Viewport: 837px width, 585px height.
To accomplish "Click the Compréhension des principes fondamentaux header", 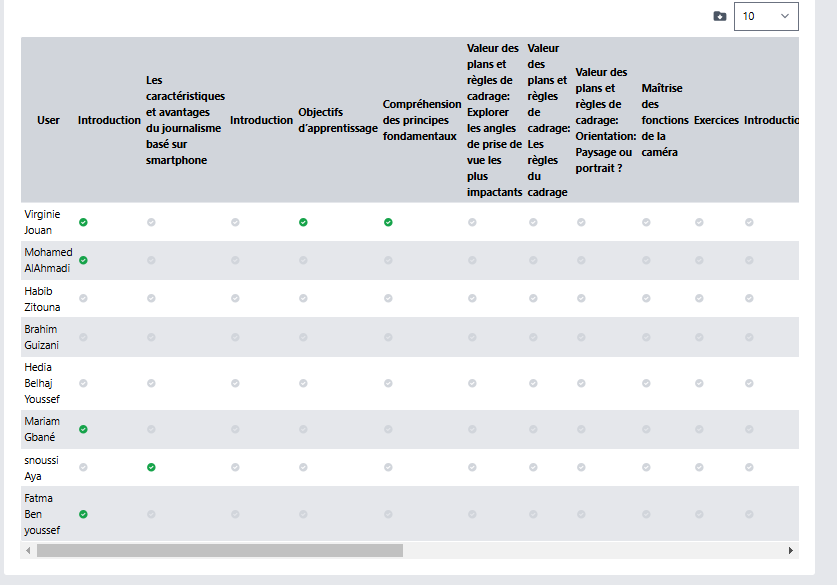I will coord(422,120).
